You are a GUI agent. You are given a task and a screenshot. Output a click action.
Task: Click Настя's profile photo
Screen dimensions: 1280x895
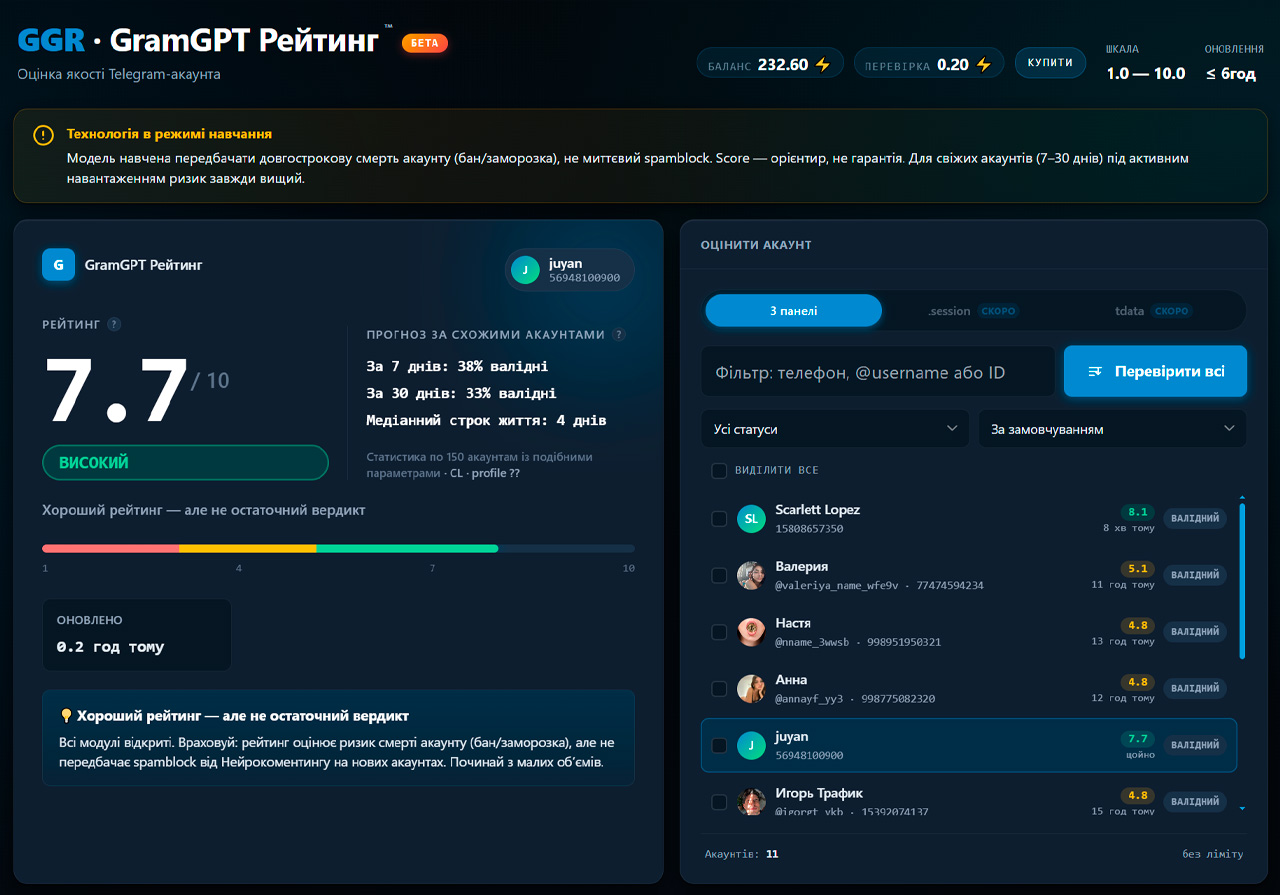(751, 632)
